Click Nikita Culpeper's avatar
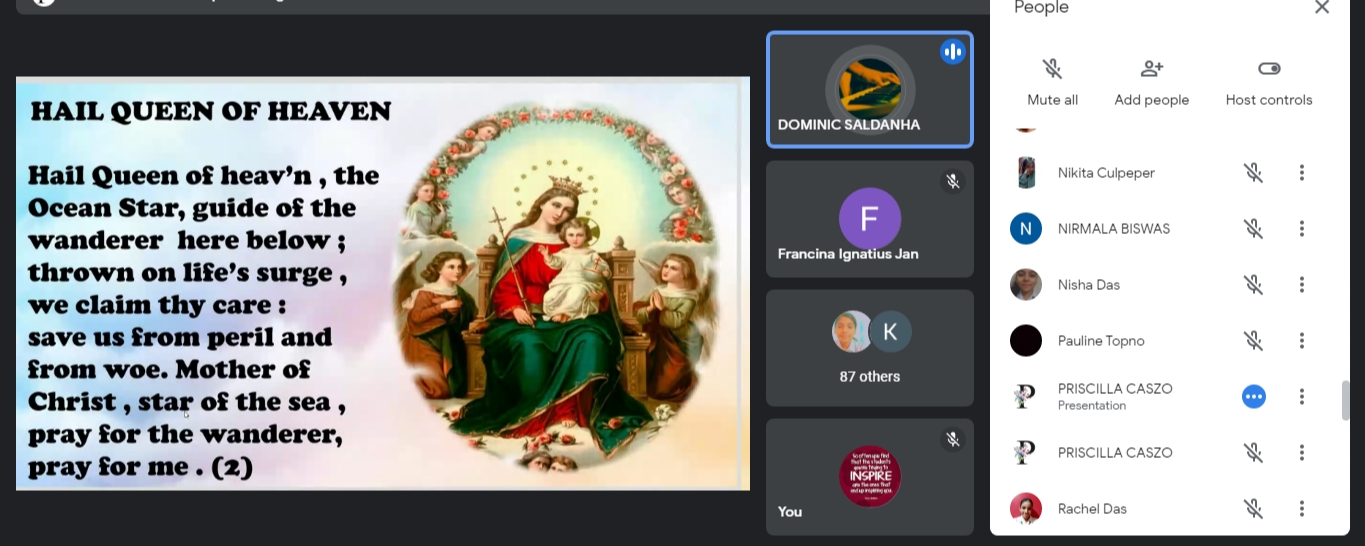1365x546 pixels. pyautogui.click(x=1026, y=173)
